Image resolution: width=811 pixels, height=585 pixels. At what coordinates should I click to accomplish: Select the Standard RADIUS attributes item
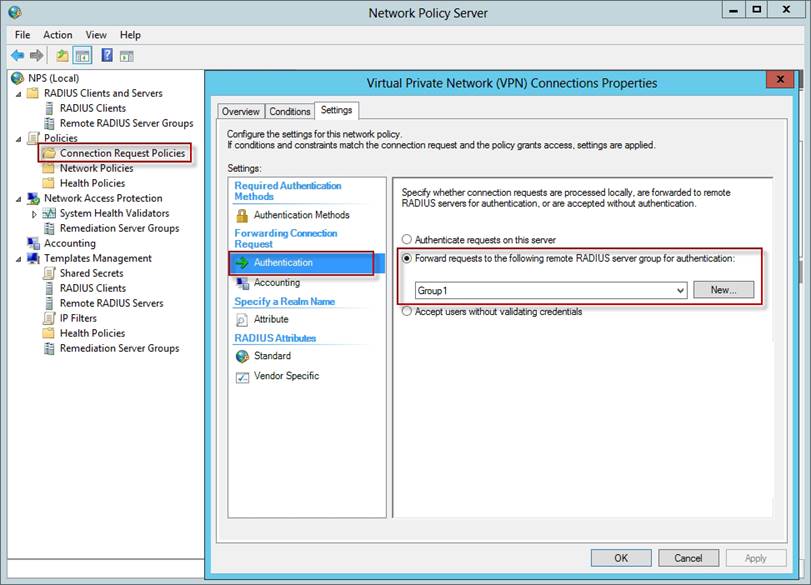(x=272, y=356)
